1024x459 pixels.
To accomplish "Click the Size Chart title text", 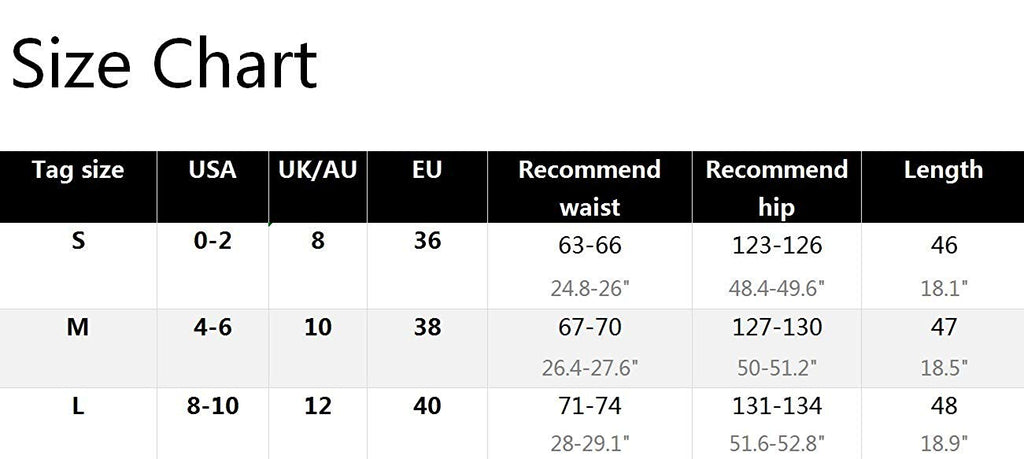I will click(164, 67).
